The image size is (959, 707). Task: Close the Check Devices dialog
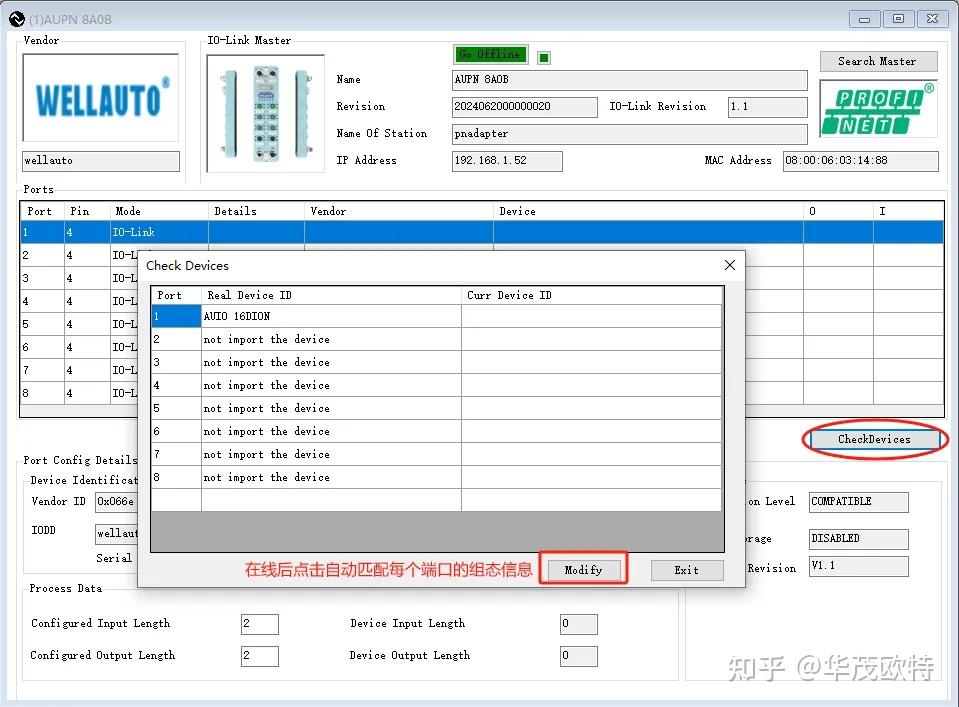(x=730, y=265)
